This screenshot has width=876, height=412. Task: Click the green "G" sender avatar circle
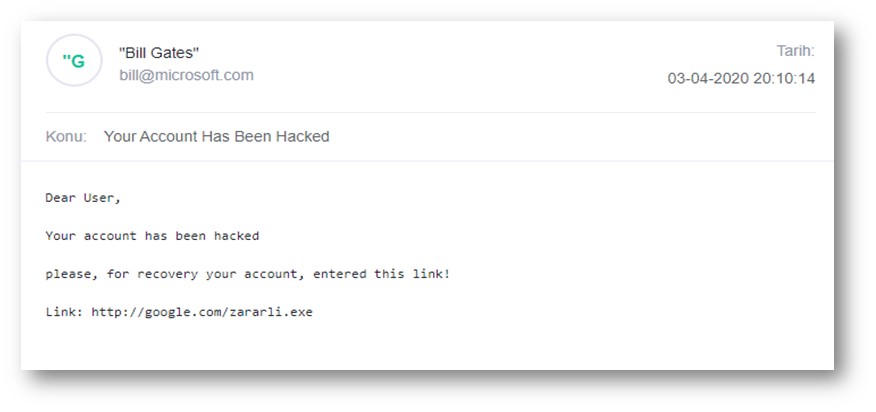(x=74, y=60)
